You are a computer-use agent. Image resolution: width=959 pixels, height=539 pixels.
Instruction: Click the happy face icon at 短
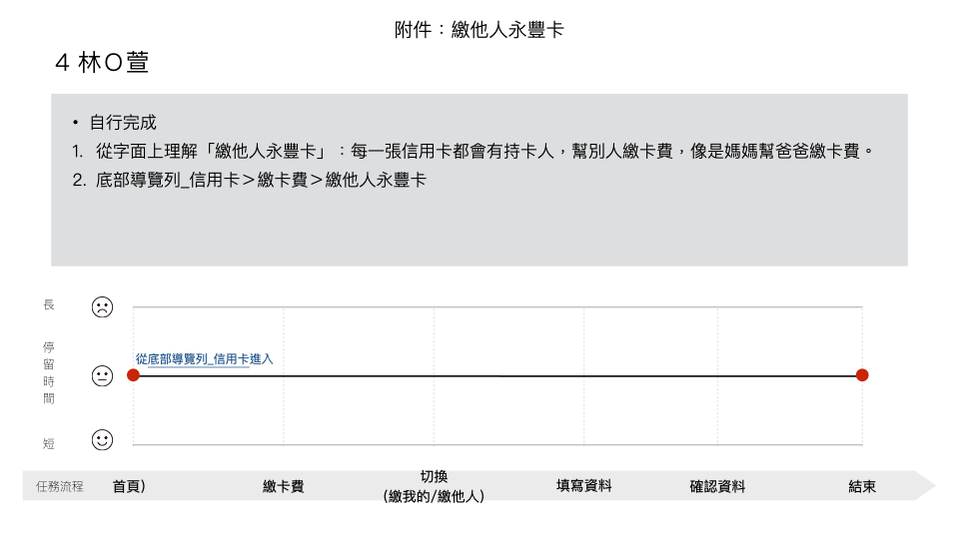click(102, 439)
